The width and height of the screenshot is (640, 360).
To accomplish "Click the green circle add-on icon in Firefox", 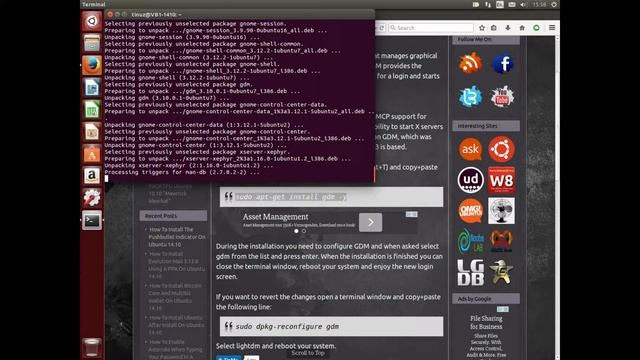I will (536, 28).
